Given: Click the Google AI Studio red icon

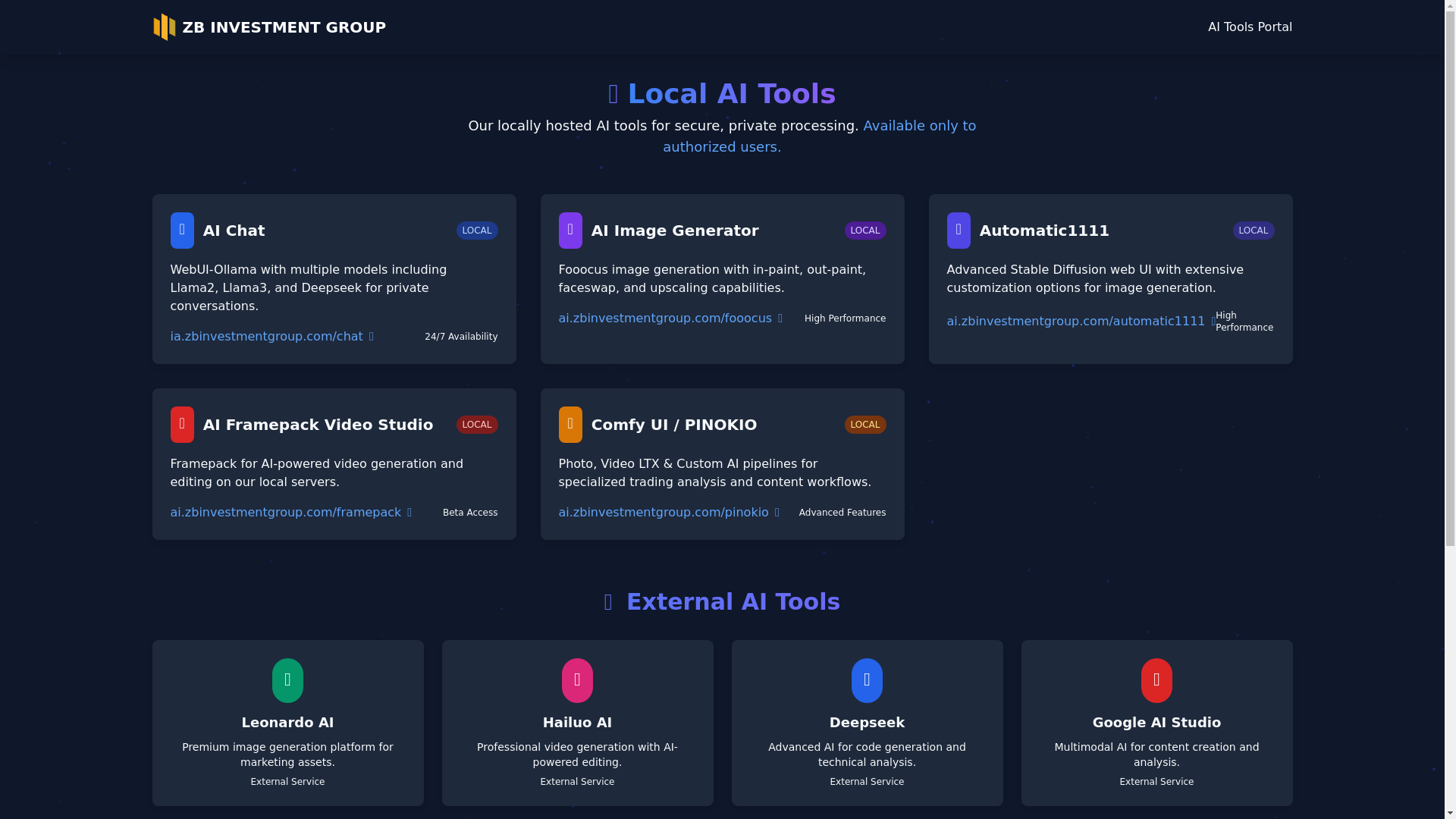Looking at the screenshot, I should (x=1156, y=680).
